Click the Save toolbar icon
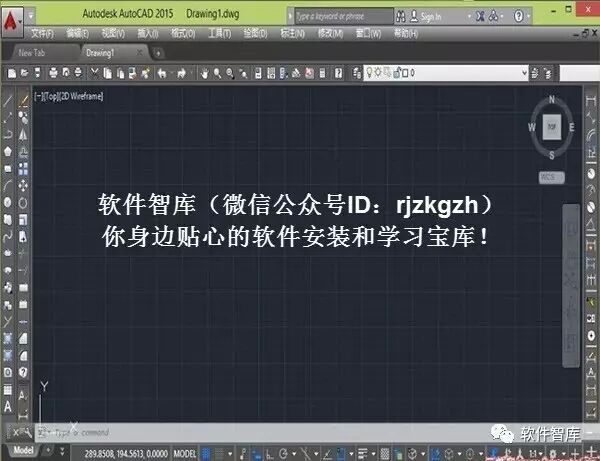The height and width of the screenshot is (461, 600). coord(37,73)
